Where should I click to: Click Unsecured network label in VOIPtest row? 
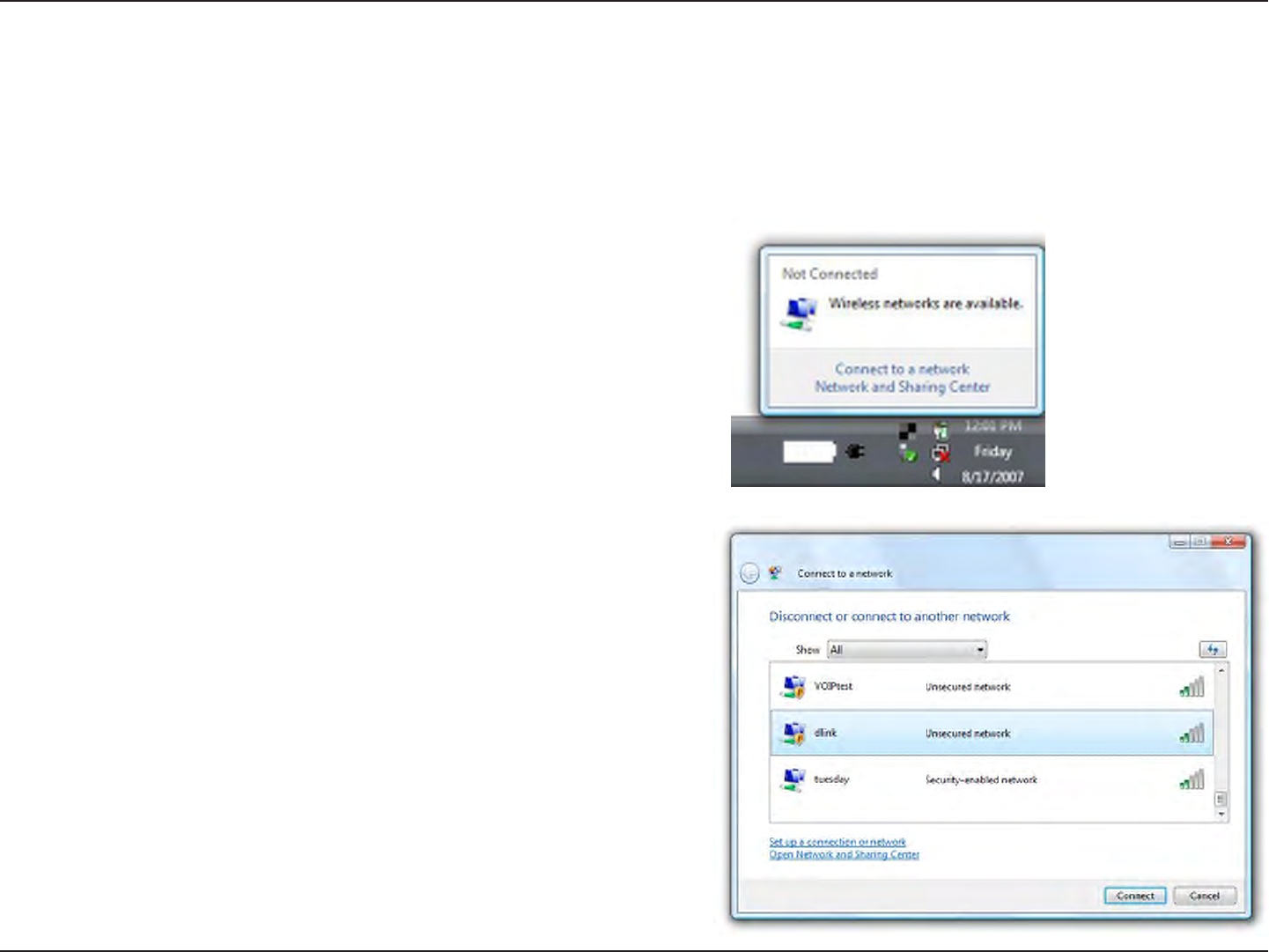pos(968,687)
